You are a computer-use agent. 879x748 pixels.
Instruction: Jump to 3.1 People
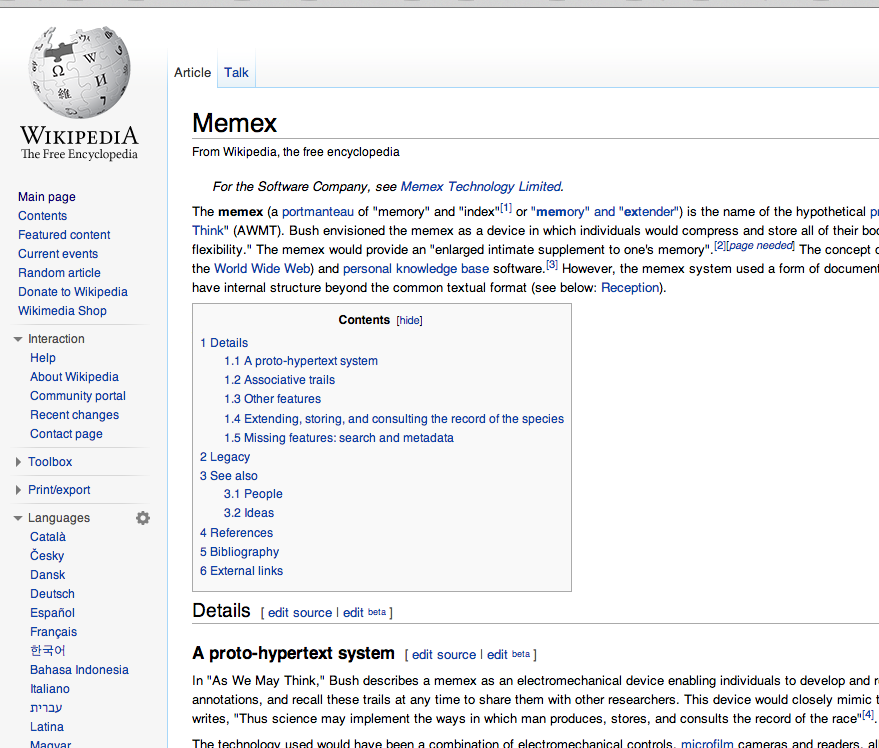253,494
